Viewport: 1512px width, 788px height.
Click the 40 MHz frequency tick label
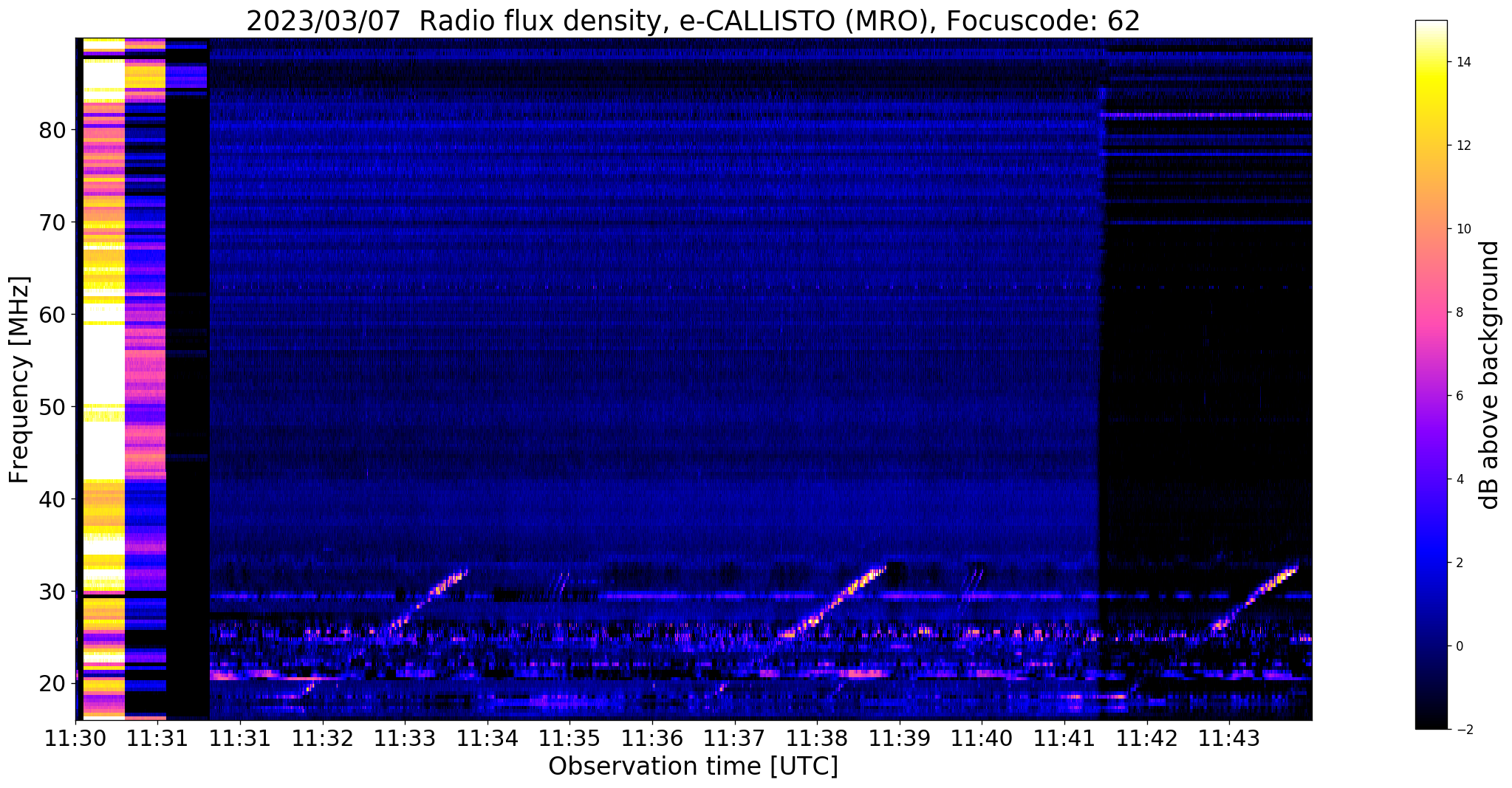pos(52,499)
